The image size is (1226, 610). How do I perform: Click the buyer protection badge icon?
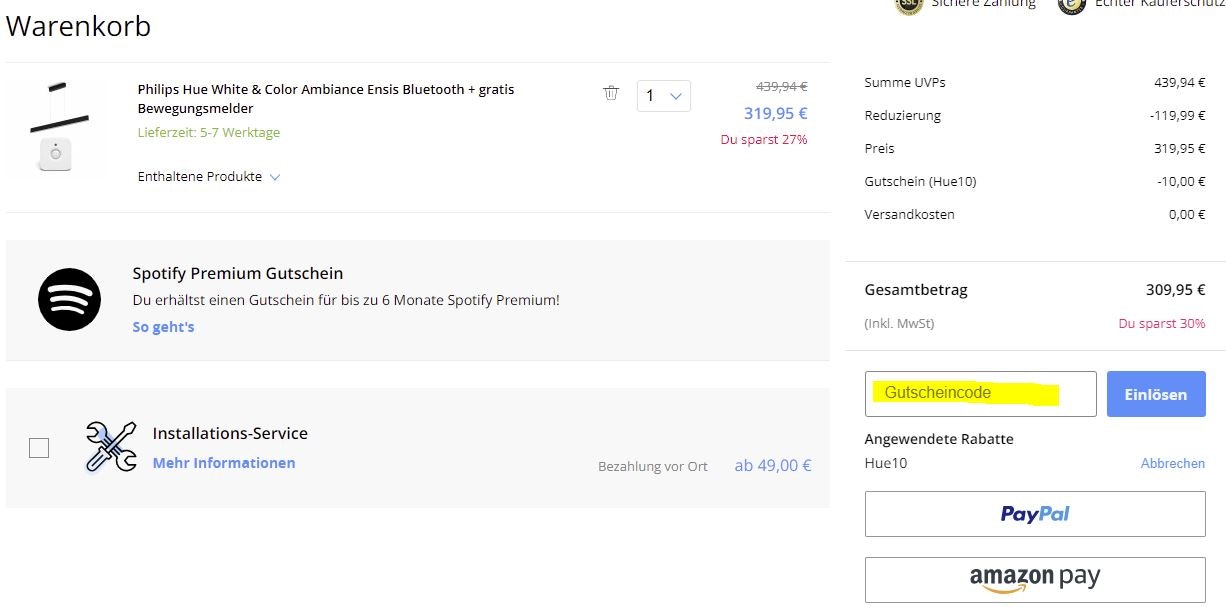(x=1072, y=5)
